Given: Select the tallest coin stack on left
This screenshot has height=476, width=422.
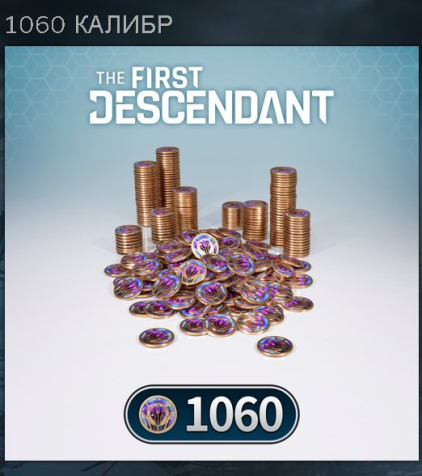Looking at the screenshot, I should pos(168,178).
